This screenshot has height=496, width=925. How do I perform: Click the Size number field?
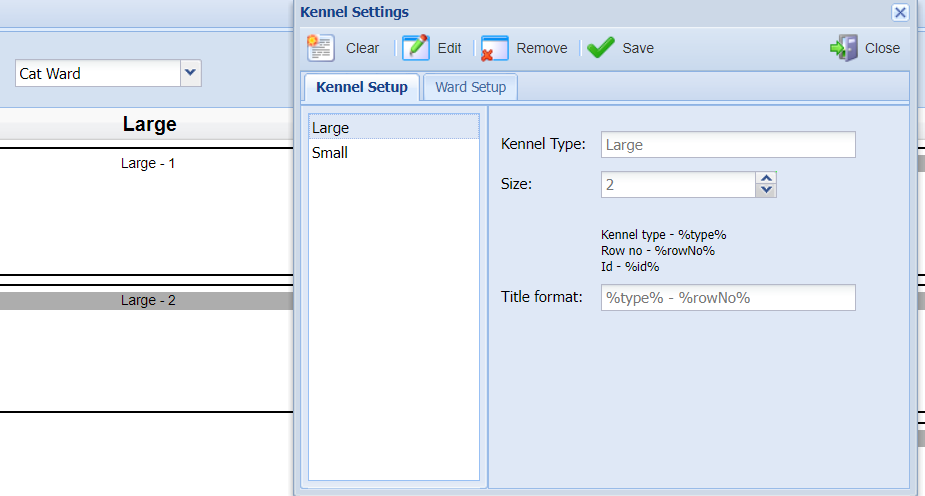[x=678, y=185]
